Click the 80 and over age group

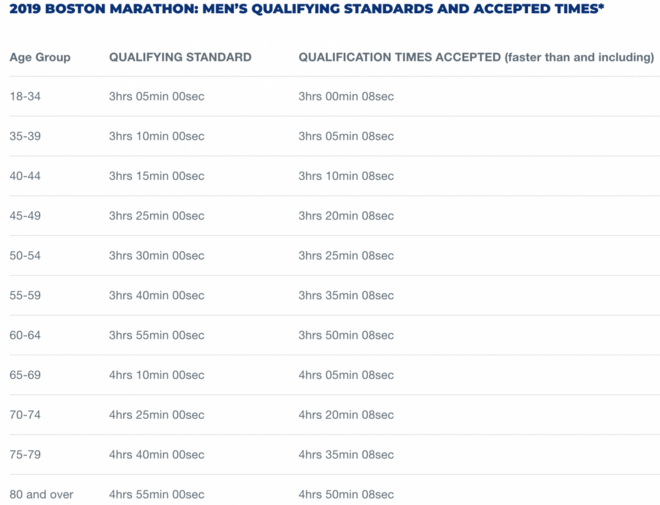click(41, 494)
